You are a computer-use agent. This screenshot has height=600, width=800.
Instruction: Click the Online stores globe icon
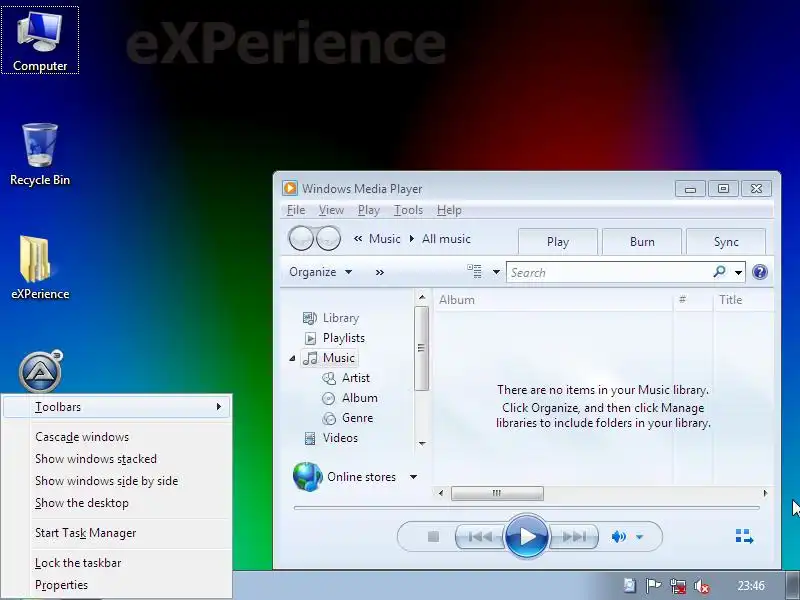(308, 477)
